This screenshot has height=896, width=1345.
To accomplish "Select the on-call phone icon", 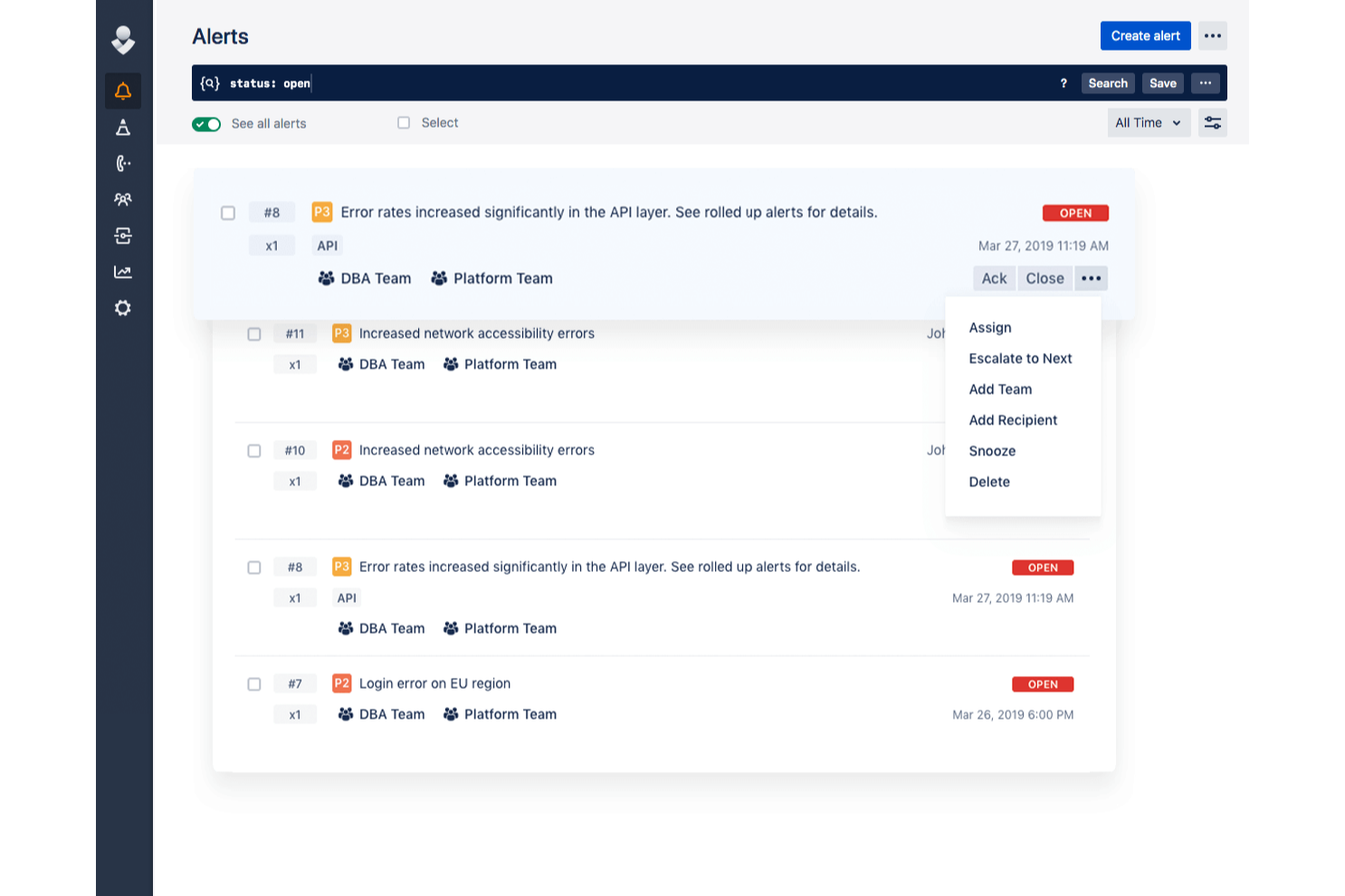I will click(123, 164).
